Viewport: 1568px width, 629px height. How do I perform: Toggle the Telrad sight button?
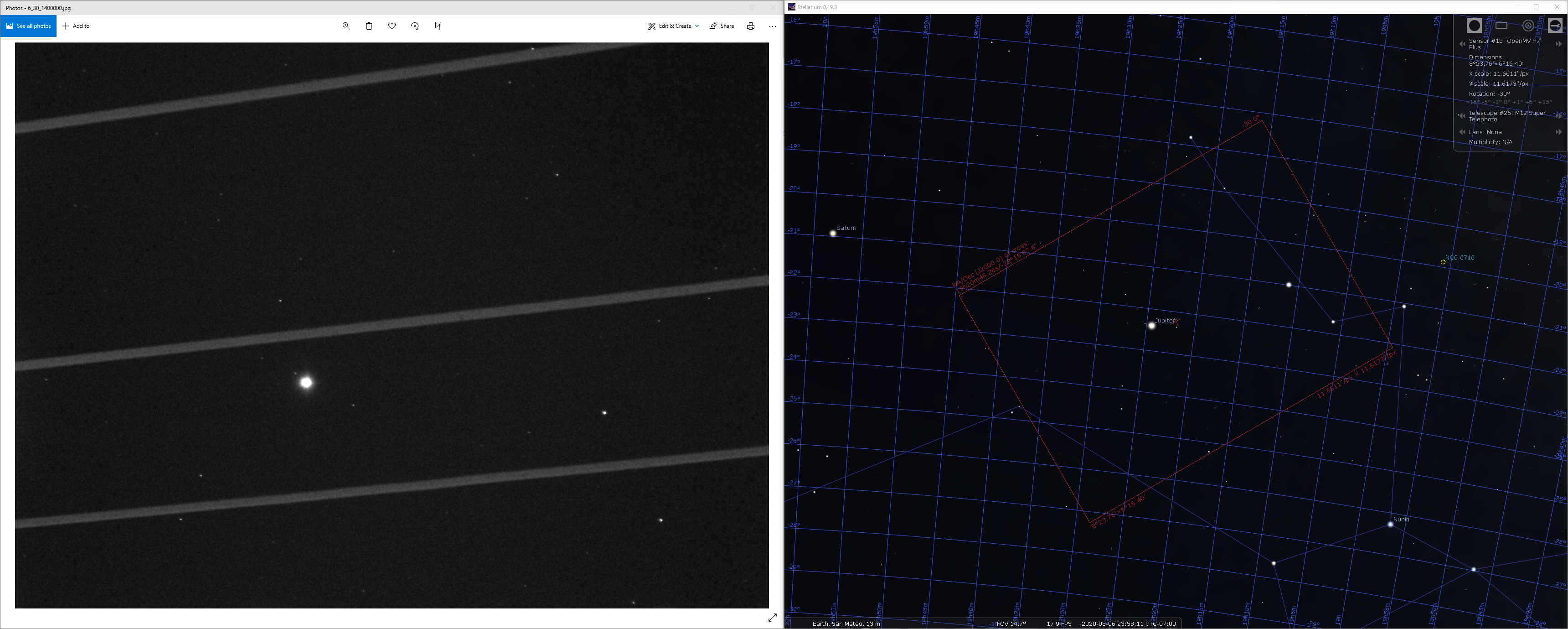[1528, 26]
